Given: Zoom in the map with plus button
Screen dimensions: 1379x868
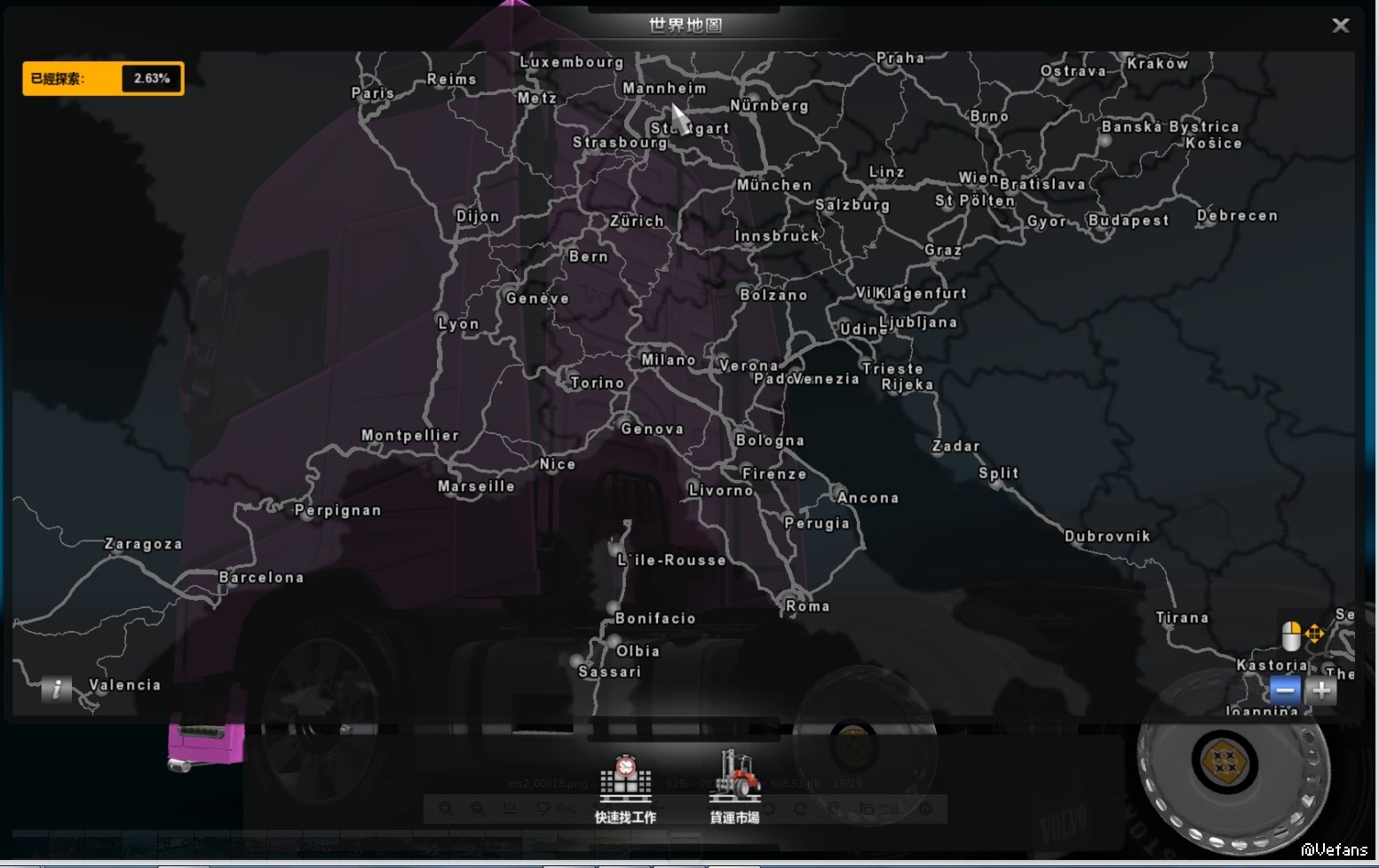Looking at the screenshot, I should pyautogui.click(x=1321, y=690).
